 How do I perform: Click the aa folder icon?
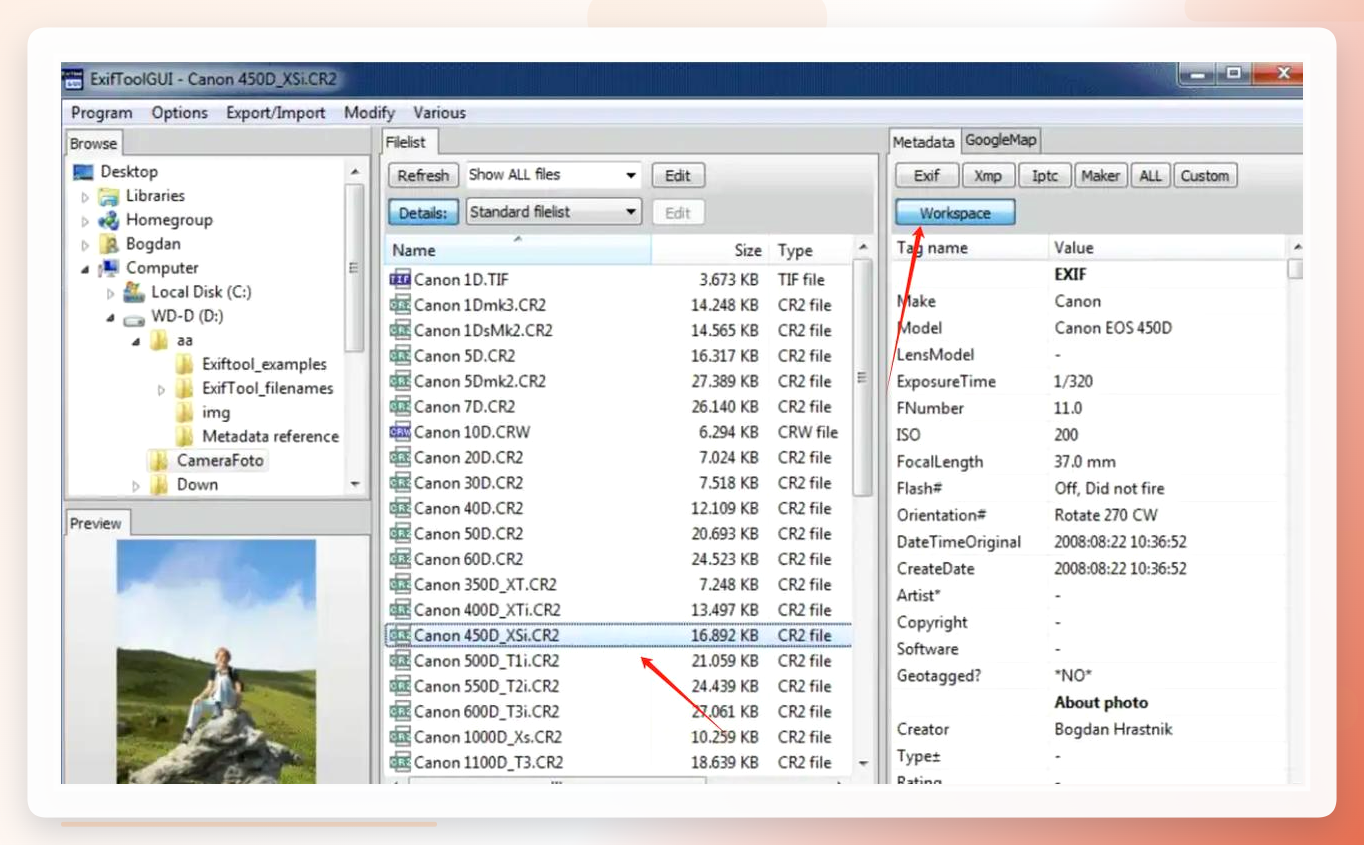tap(159, 341)
